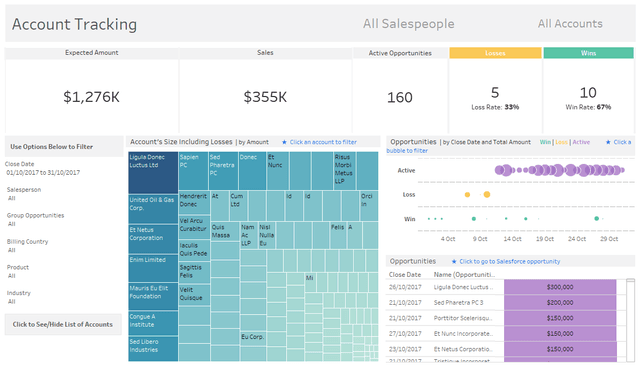Click the green Wins header tile
This screenshot has height=368, width=640.
(589, 53)
